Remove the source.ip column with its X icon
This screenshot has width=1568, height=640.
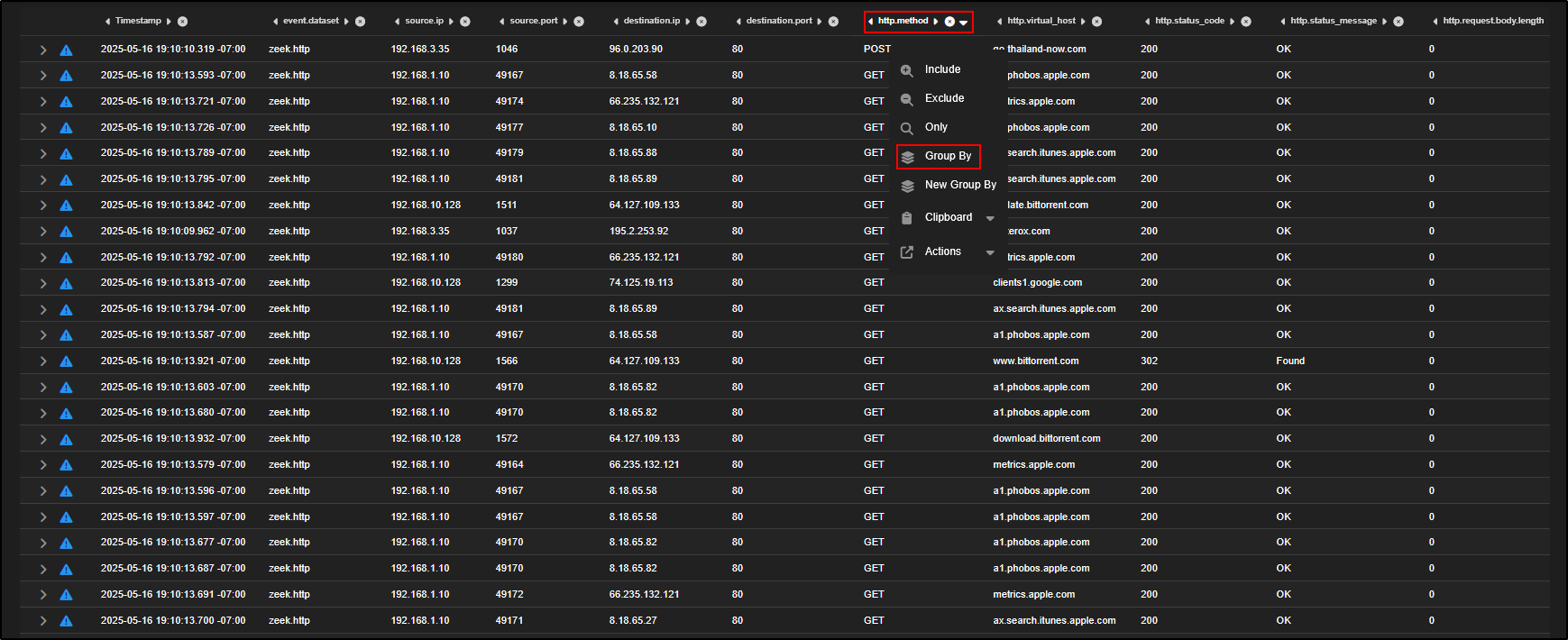coord(465,21)
